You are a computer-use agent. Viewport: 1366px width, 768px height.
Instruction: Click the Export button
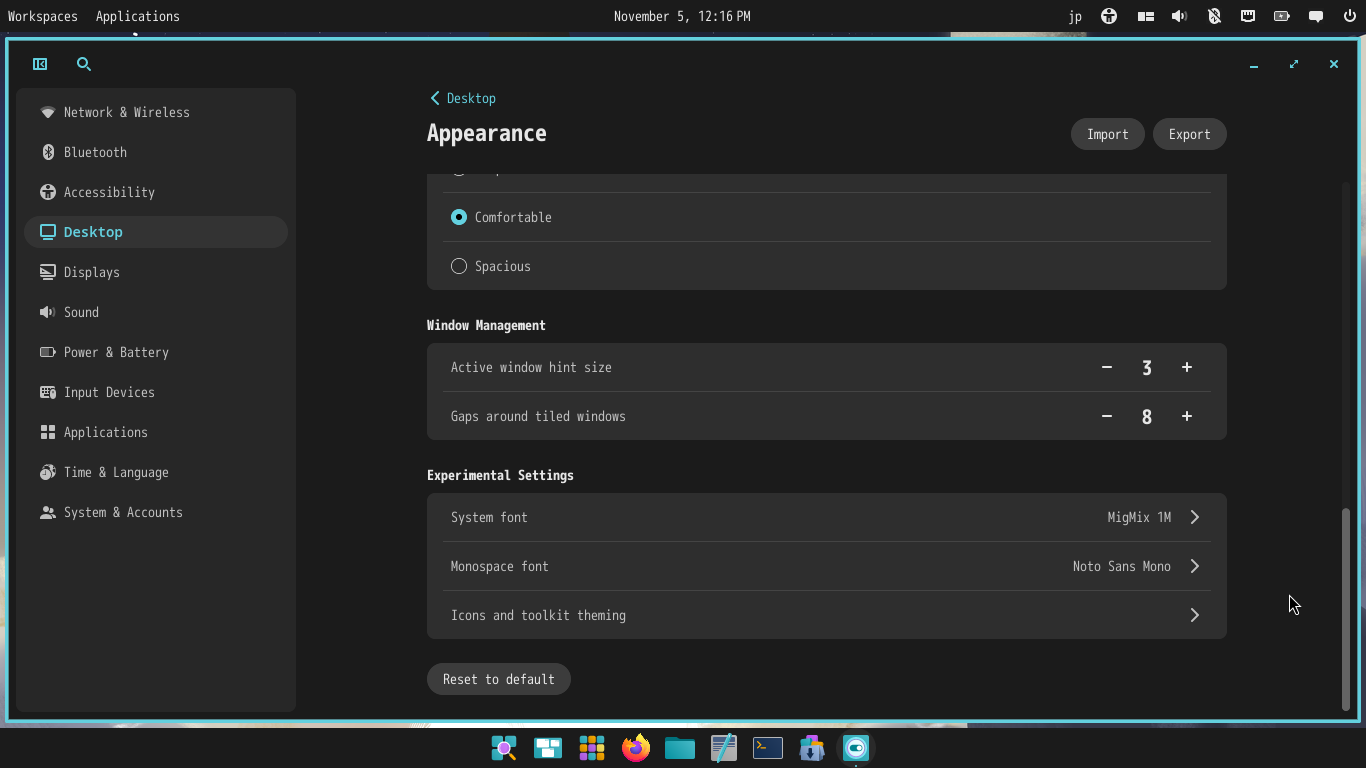[1190, 134]
